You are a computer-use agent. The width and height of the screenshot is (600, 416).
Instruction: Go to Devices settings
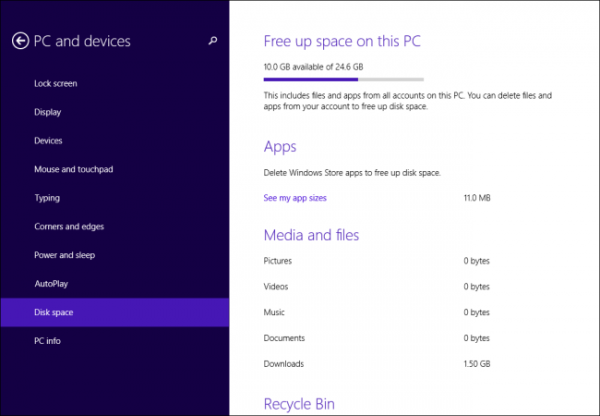click(48, 141)
